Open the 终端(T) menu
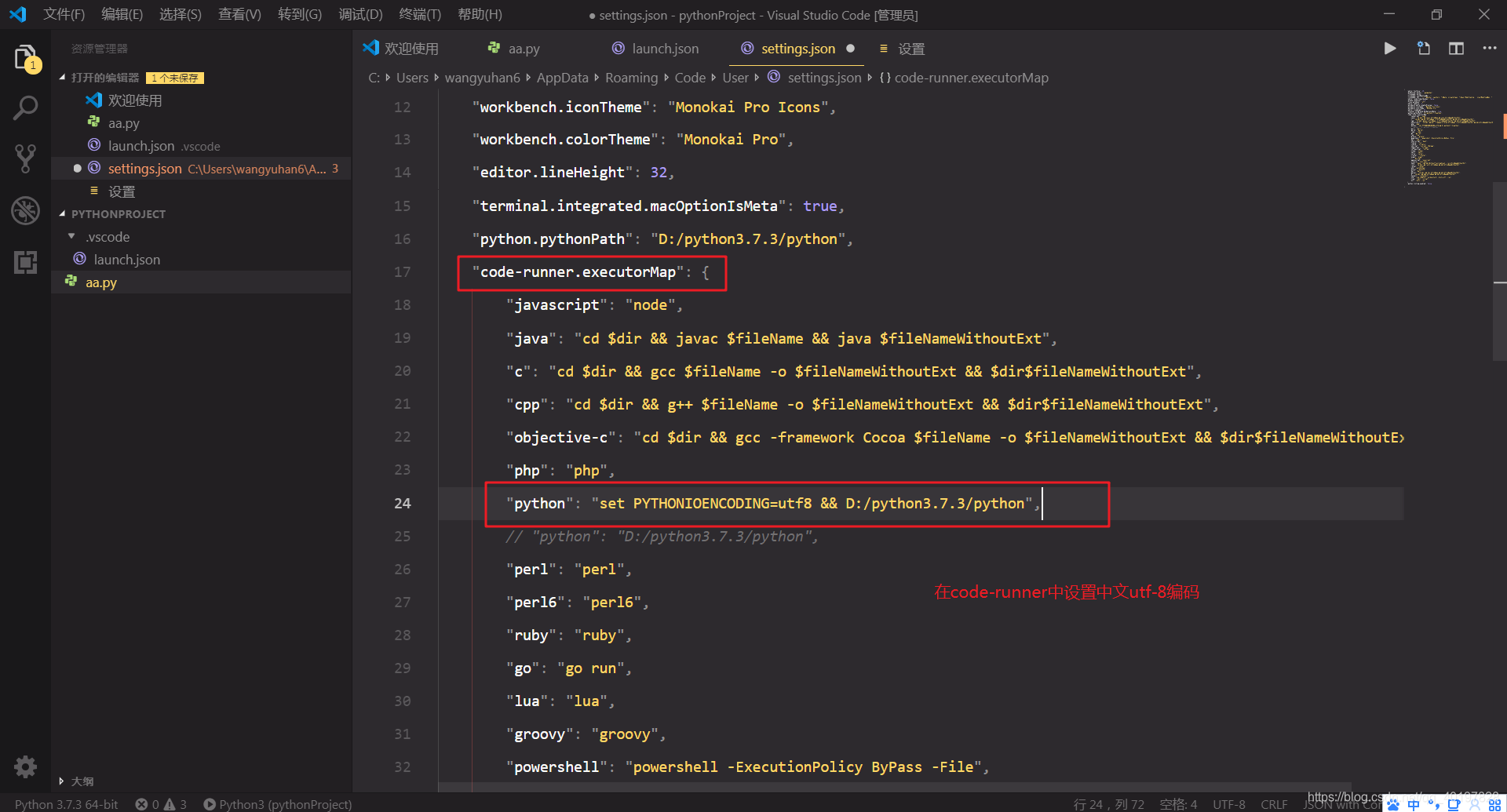This screenshot has width=1507, height=812. tap(420, 14)
